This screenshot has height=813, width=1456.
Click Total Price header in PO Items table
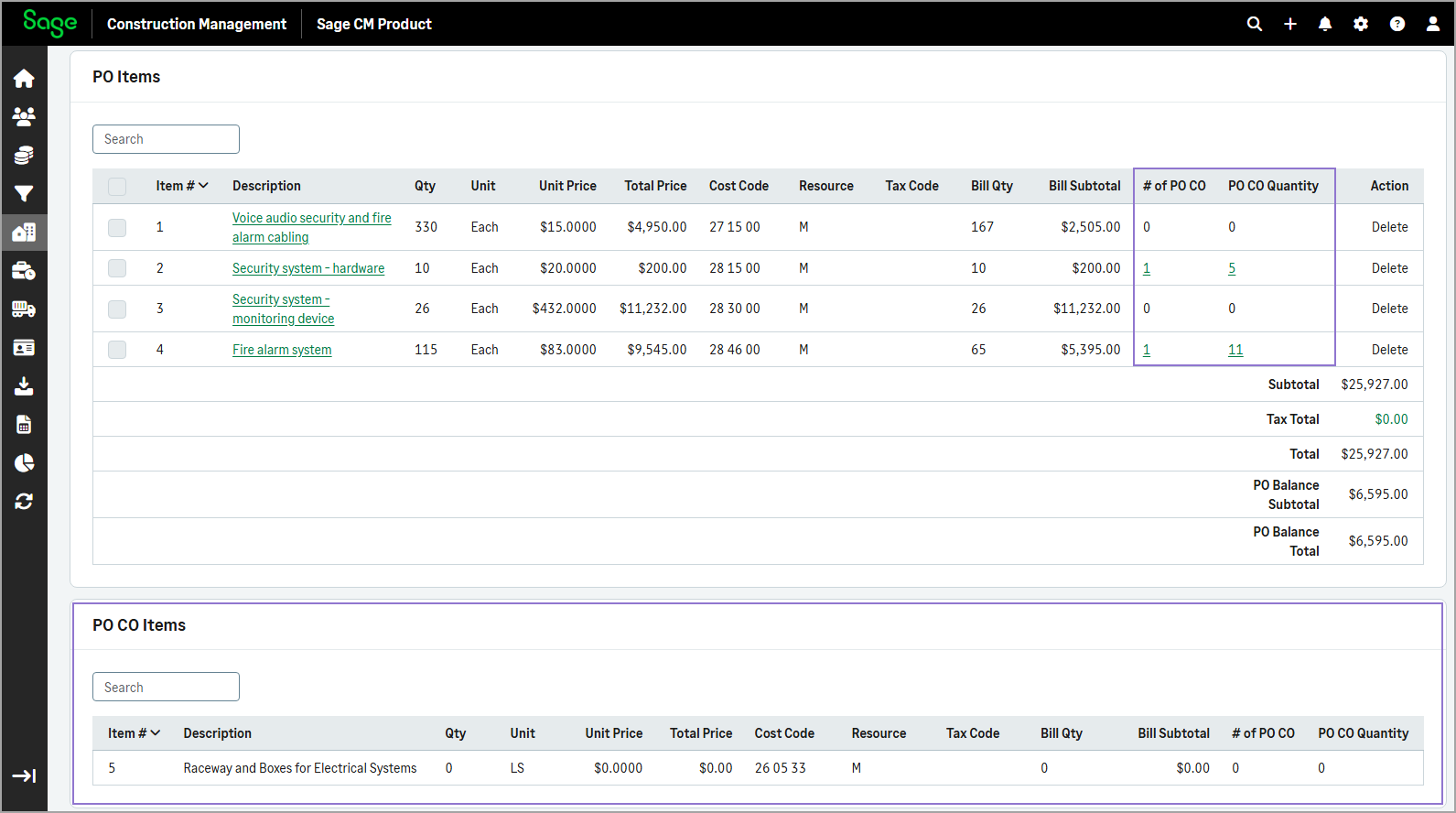(x=655, y=186)
